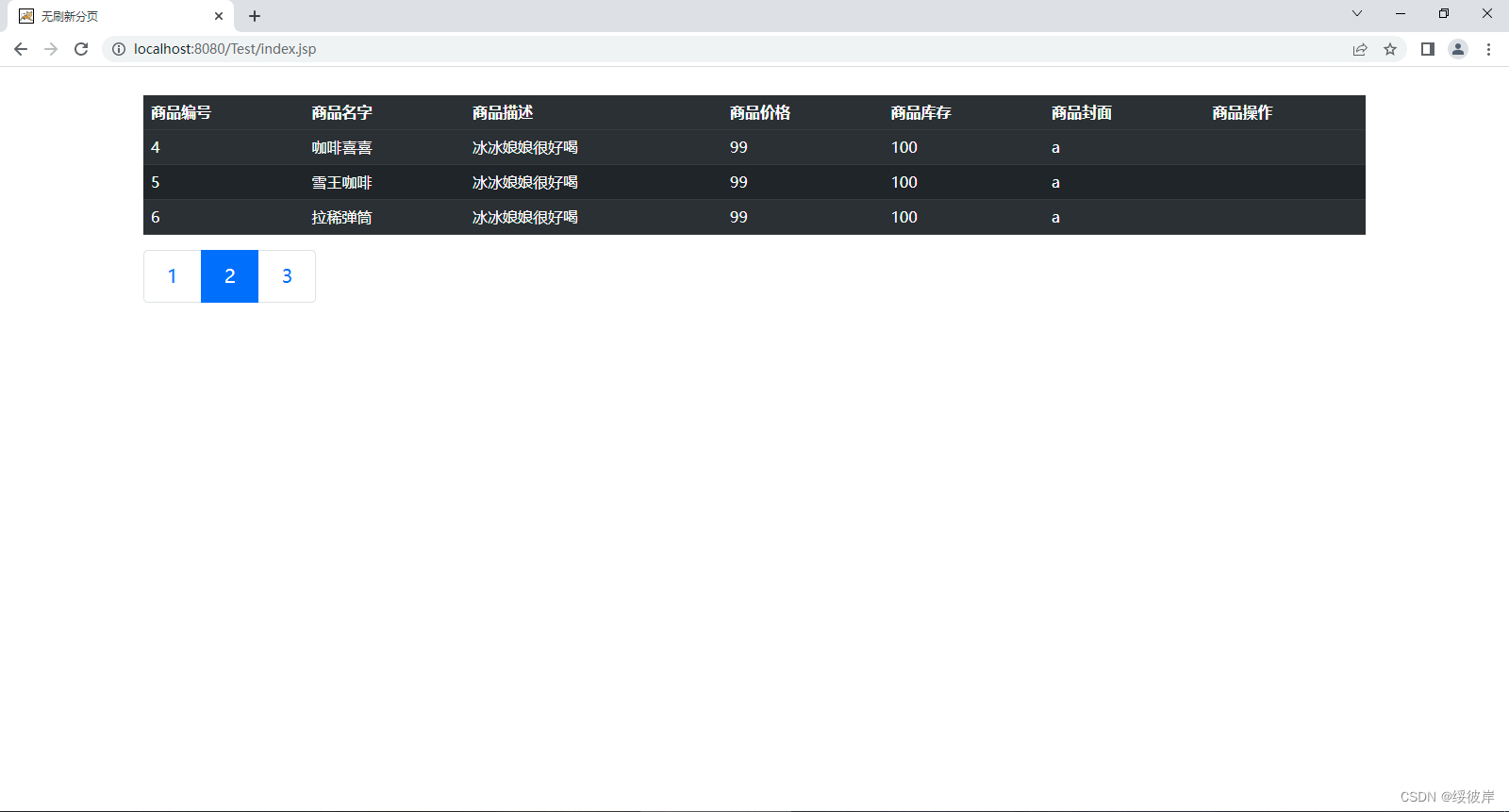The image size is (1509, 812).
Task: Open the Chrome three-dot menu
Action: tap(1488, 49)
